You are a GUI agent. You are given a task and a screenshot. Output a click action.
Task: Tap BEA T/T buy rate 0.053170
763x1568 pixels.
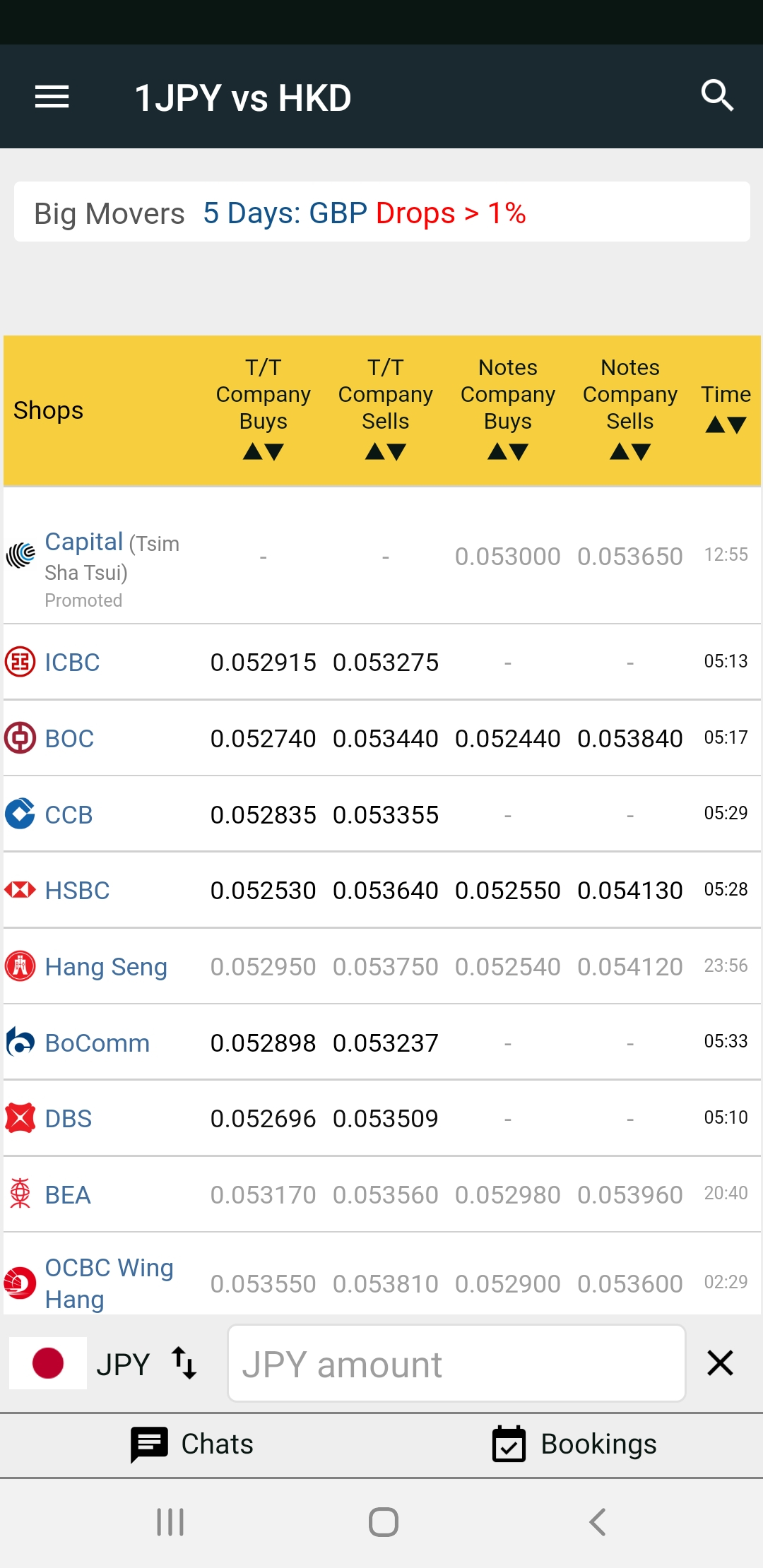264,1195
